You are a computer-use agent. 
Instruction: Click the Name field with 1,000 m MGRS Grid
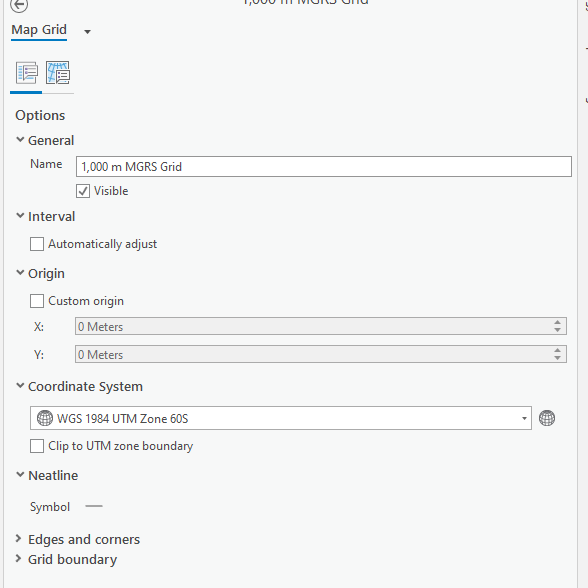(x=324, y=166)
